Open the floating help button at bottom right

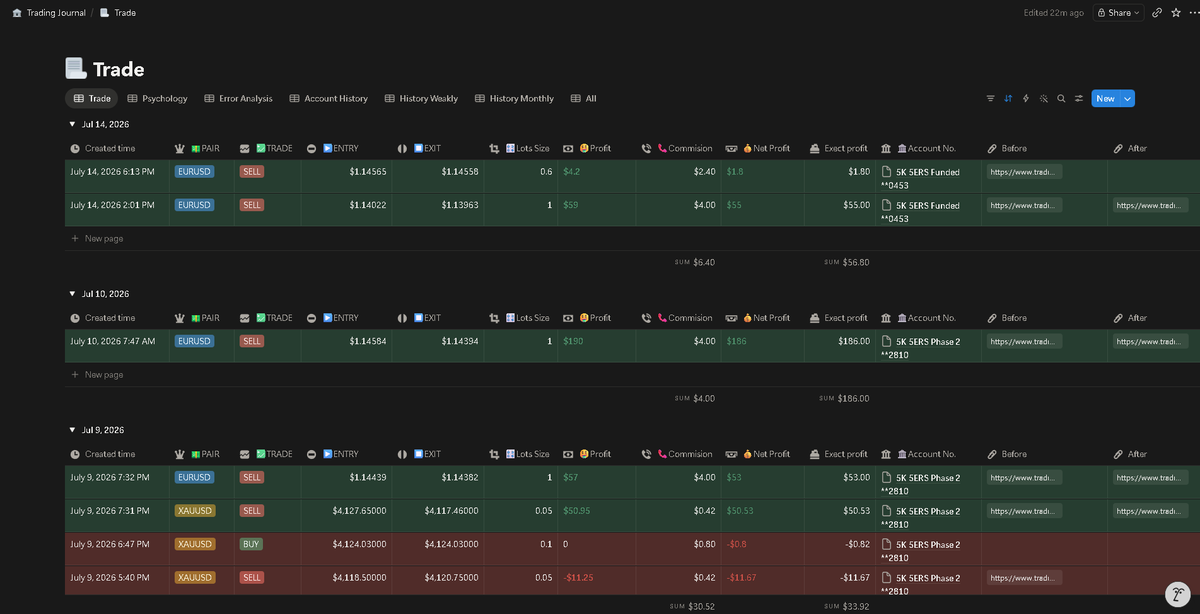pos(1177,594)
